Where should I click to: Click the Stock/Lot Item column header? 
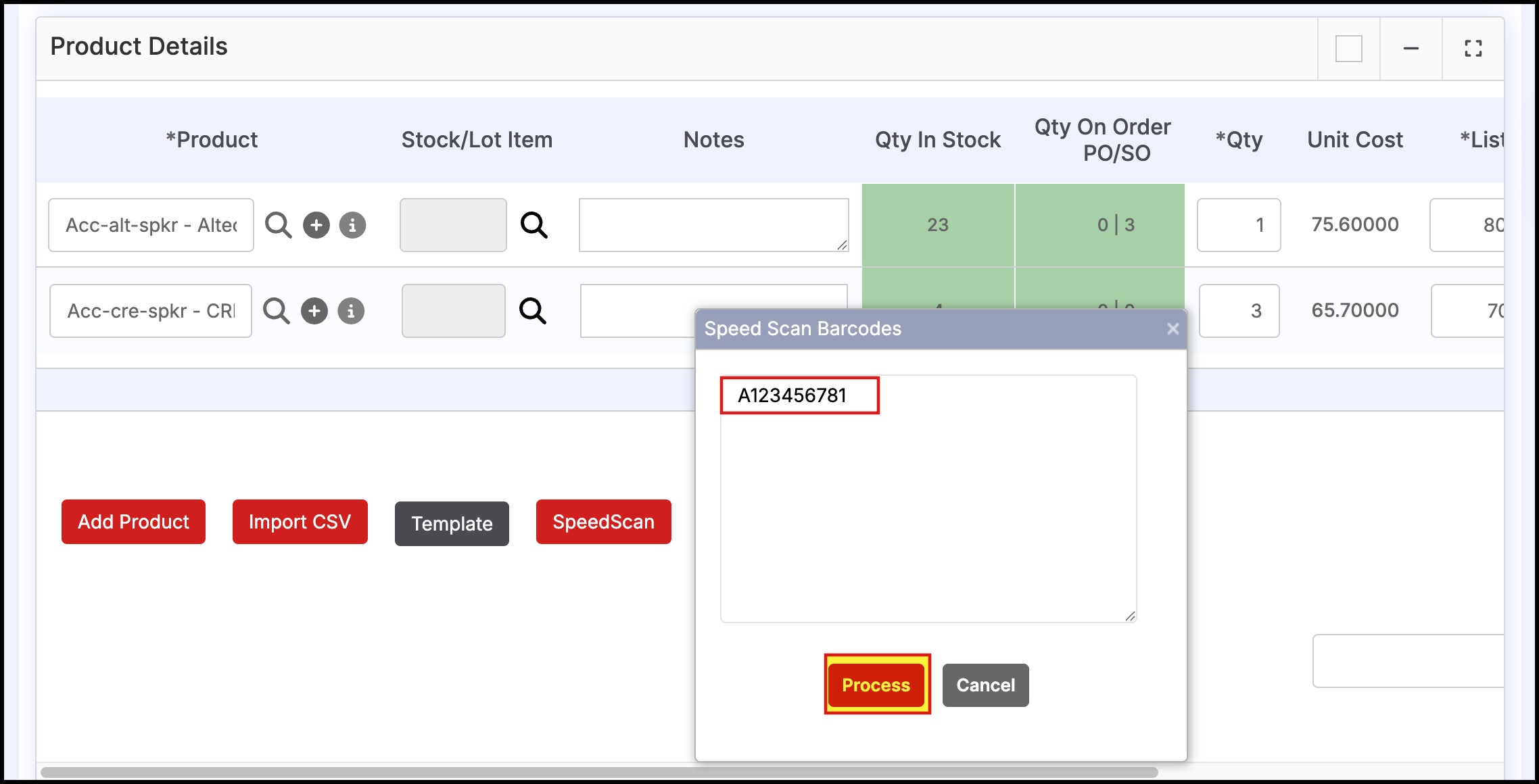pyautogui.click(x=477, y=140)
